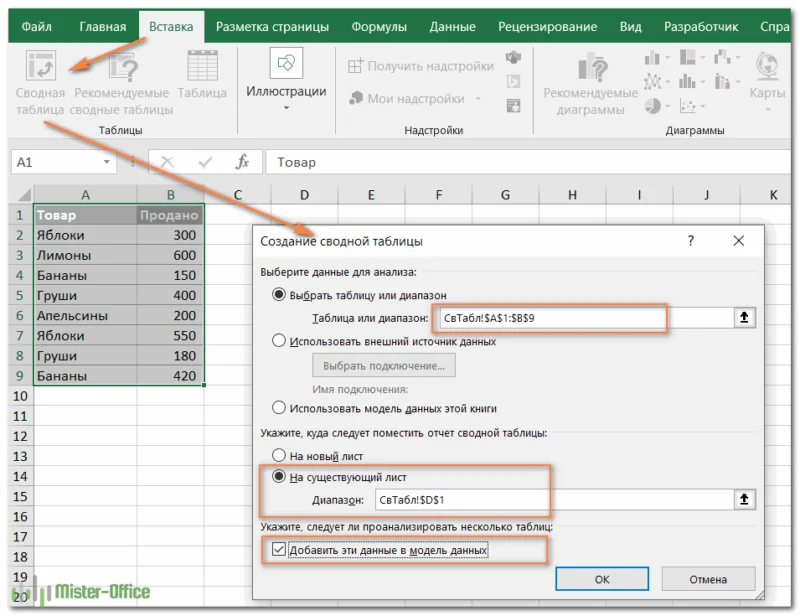Viewport: 800px width, 616px height.
Task: Collapse dialog for Таблица или диапазон field
Action: [x=745, y=318]
